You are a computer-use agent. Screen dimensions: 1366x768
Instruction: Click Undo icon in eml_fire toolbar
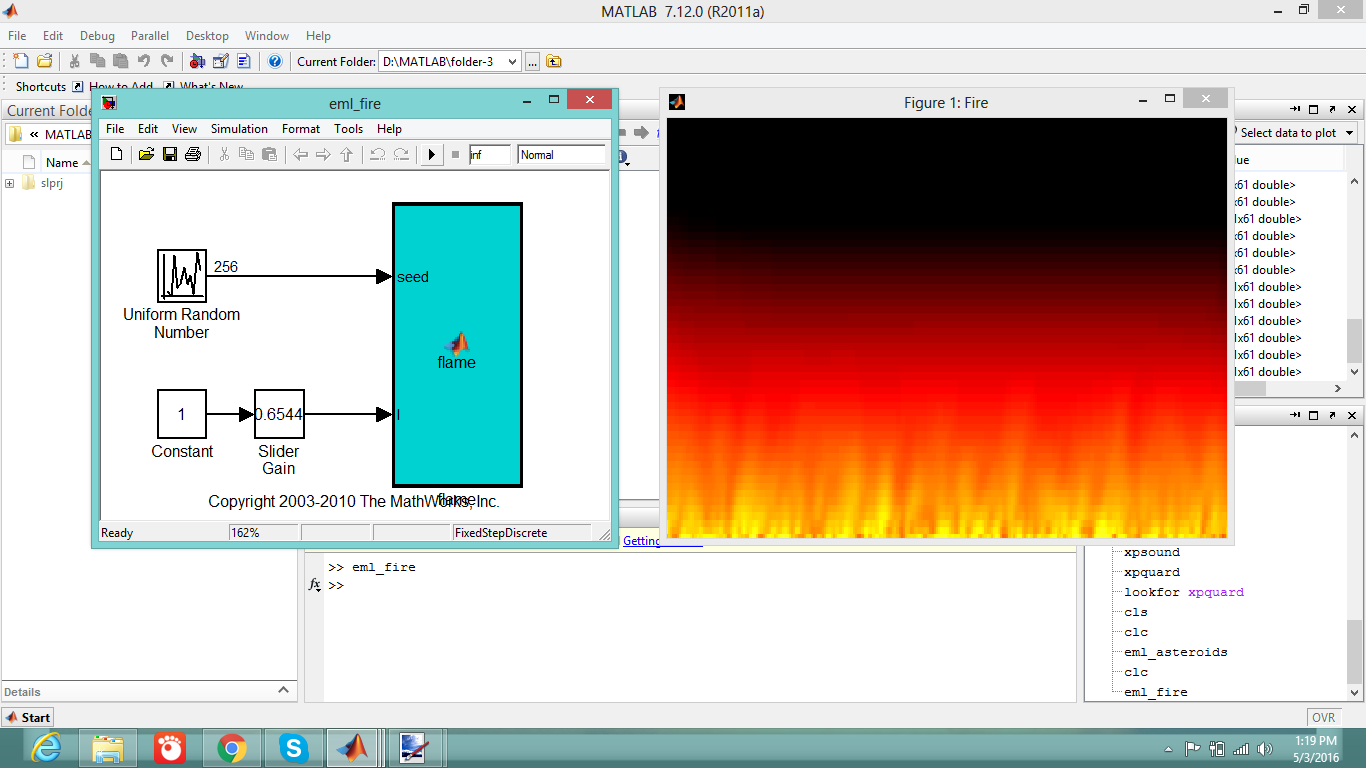click(x=377, y=154)
